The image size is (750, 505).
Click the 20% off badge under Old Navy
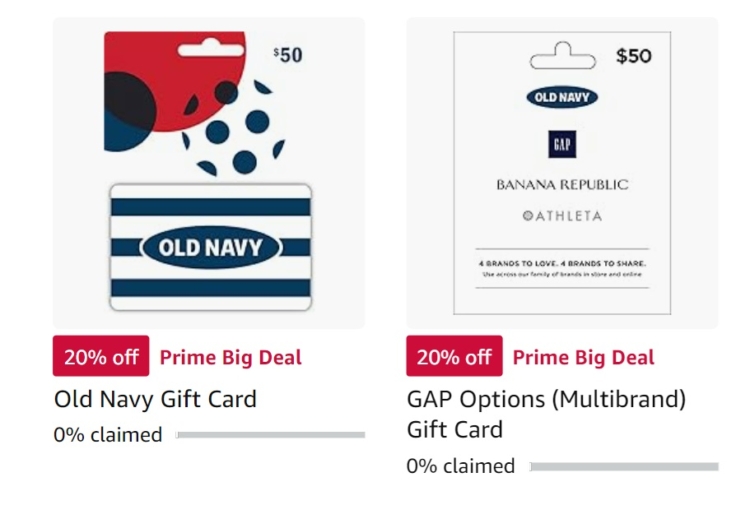pos(101,356)
